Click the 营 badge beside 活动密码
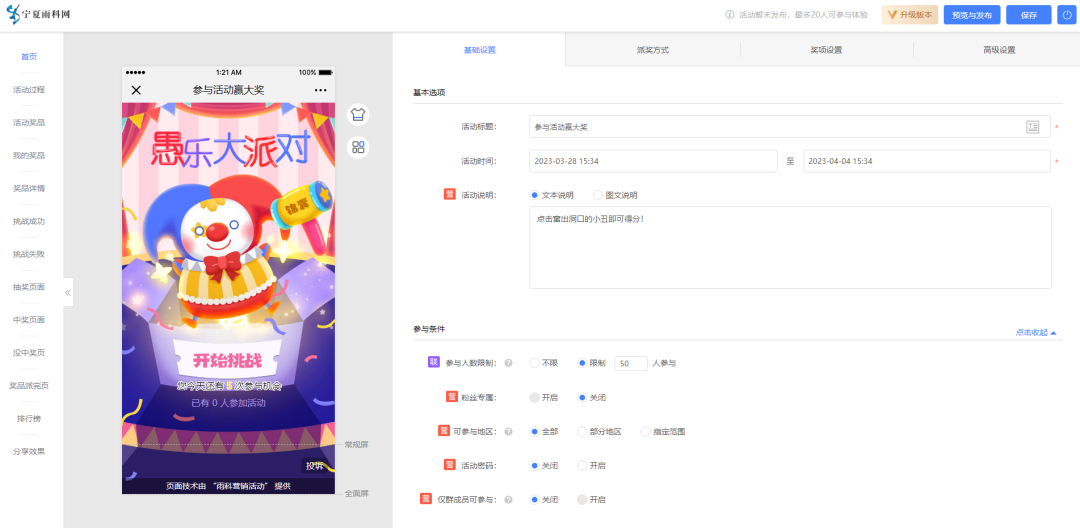This screenshot has height=528, width=1080. pos(450,465)
